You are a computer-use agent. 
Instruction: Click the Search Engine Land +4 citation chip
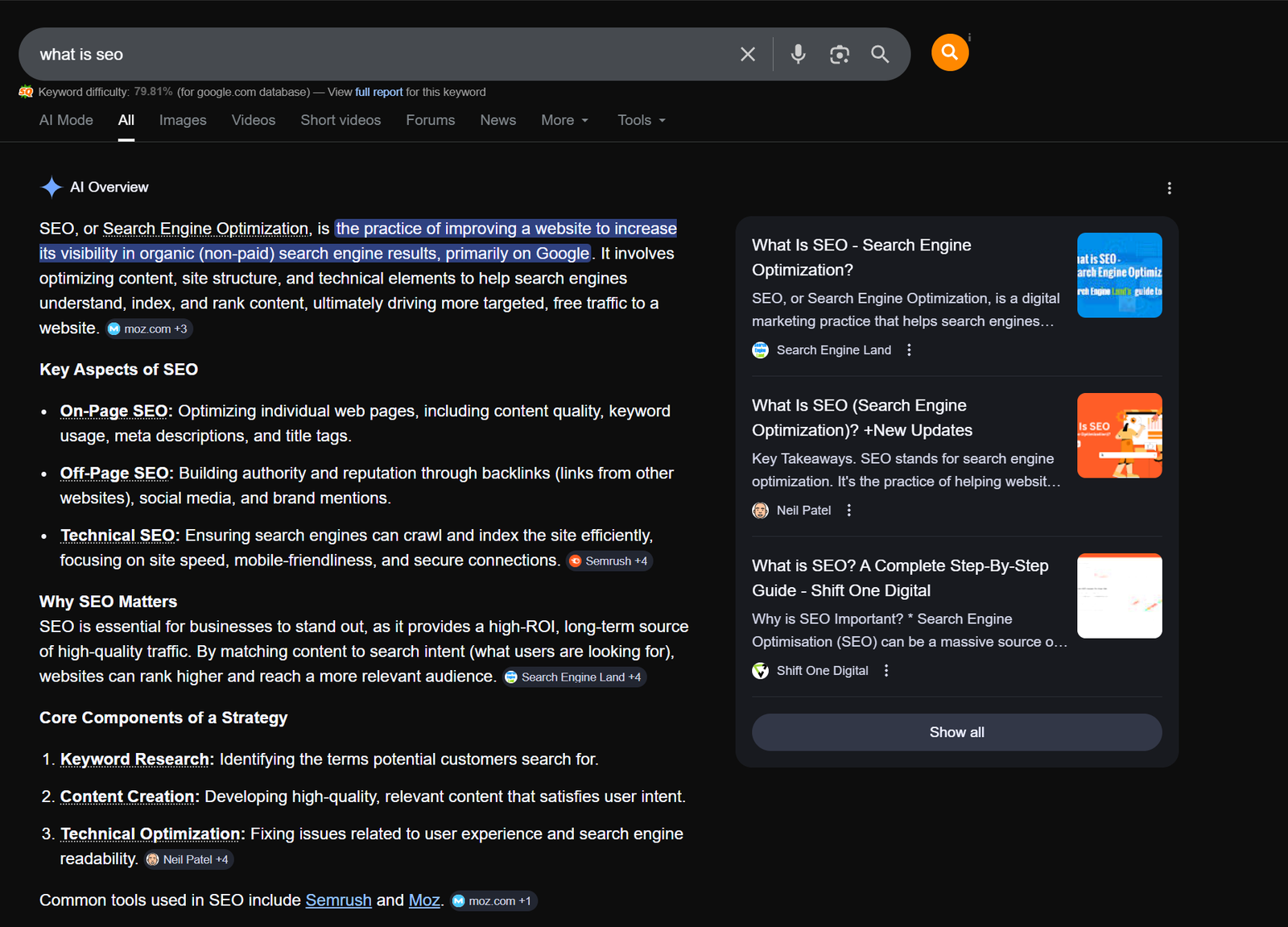pyautogui.click(x=574, y=677)
